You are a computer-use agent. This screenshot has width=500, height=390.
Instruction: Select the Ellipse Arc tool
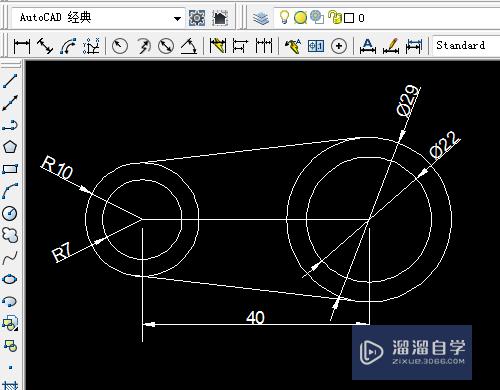pos(10,301)
